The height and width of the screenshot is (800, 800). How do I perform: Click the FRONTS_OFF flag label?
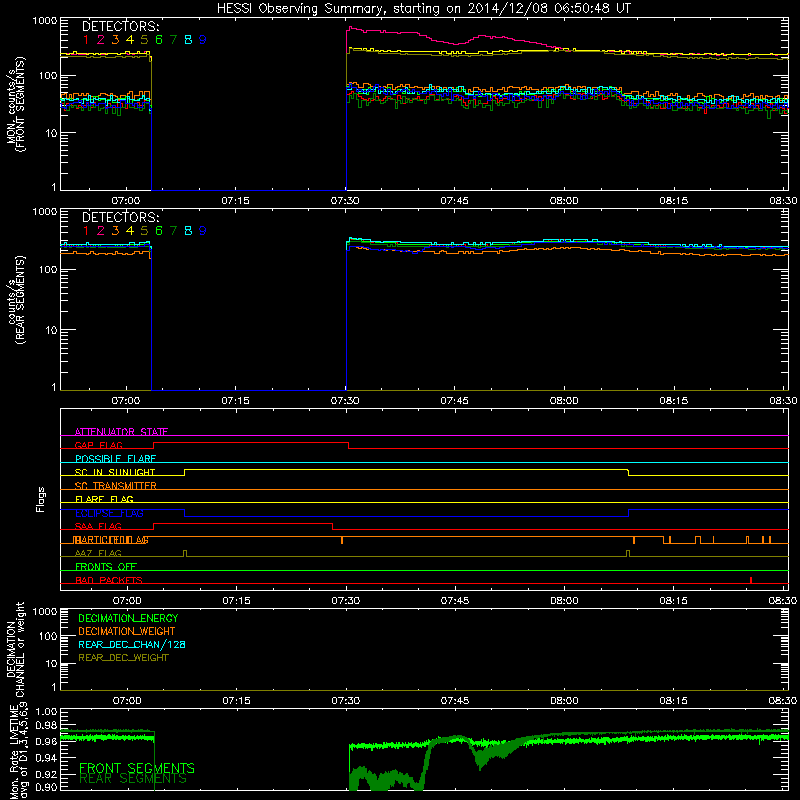point(106,567)
